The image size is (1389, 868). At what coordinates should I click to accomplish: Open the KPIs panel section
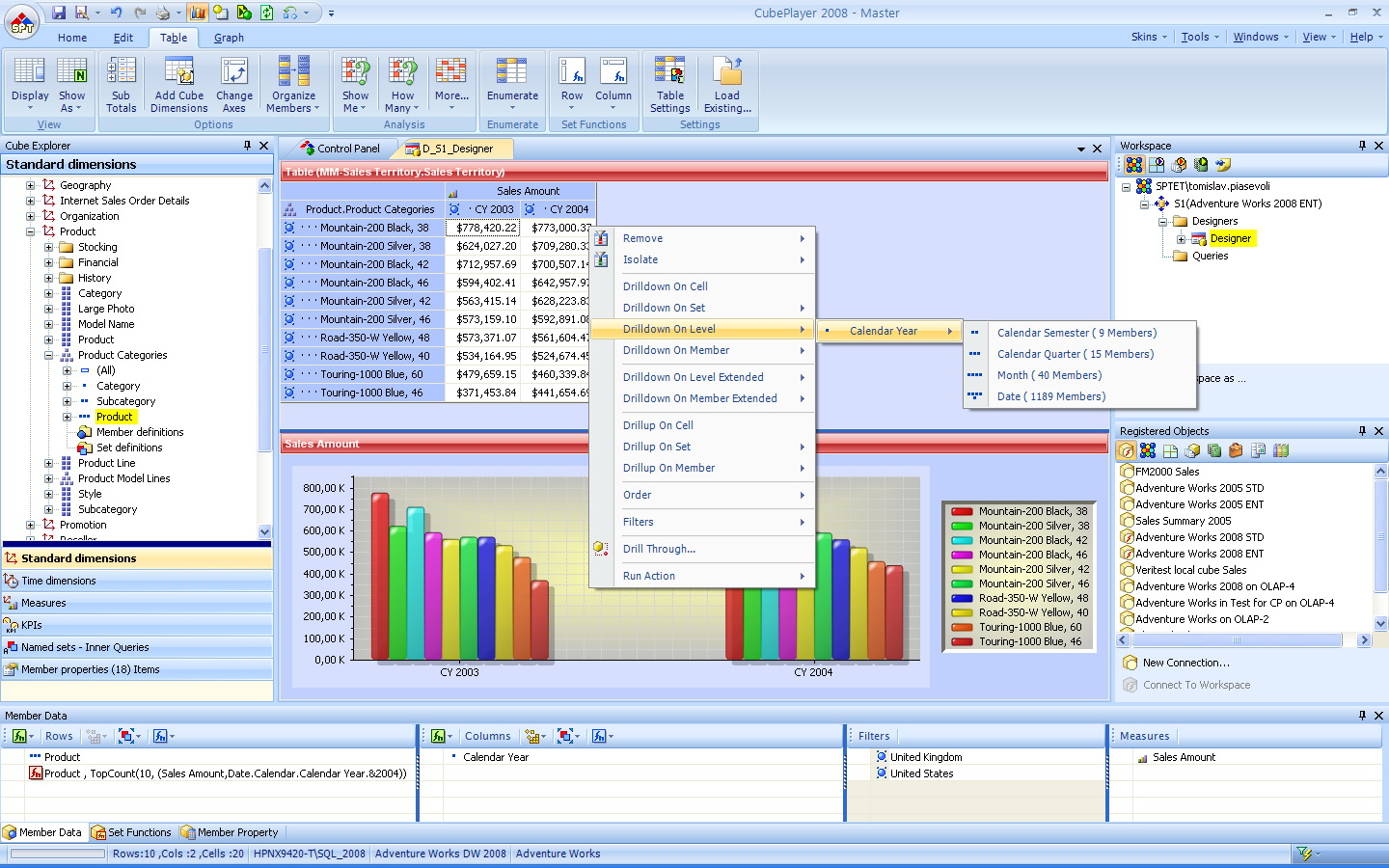[137, 625]
